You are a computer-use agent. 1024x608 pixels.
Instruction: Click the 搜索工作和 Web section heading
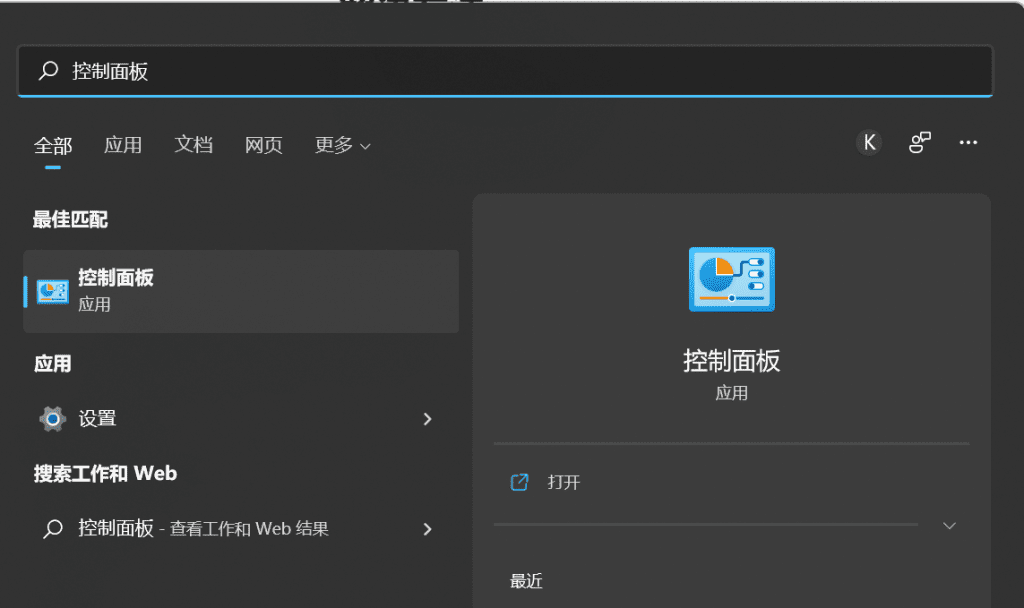pyautogui.click(x=105, y=473)
